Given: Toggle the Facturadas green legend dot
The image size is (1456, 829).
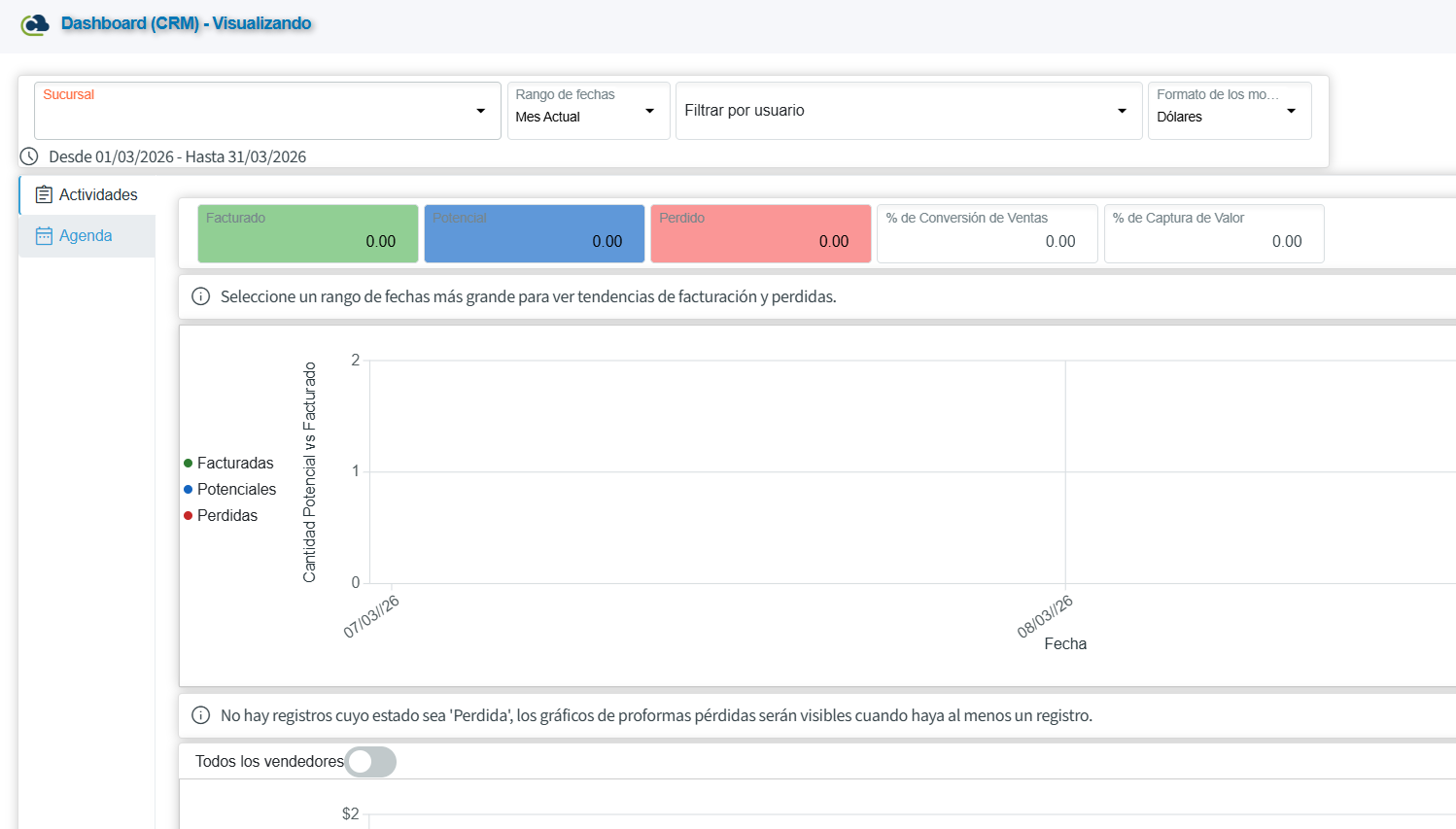Looking at the screenshot, I should (189, 464).
